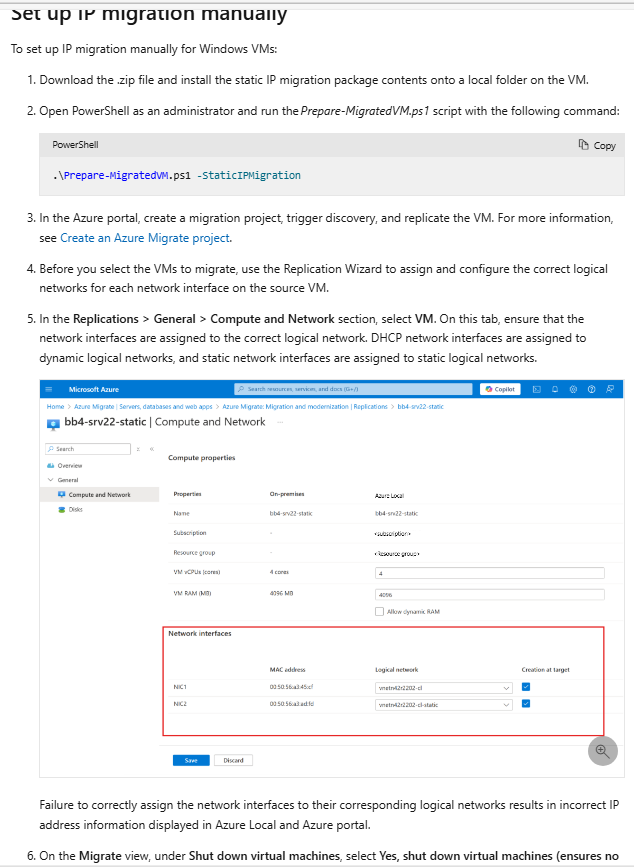This screenshot has width=634, height=867.
Task: Open the NIC1 logical network dropdown
Action: pyautogui.click(x=444, y=688)
